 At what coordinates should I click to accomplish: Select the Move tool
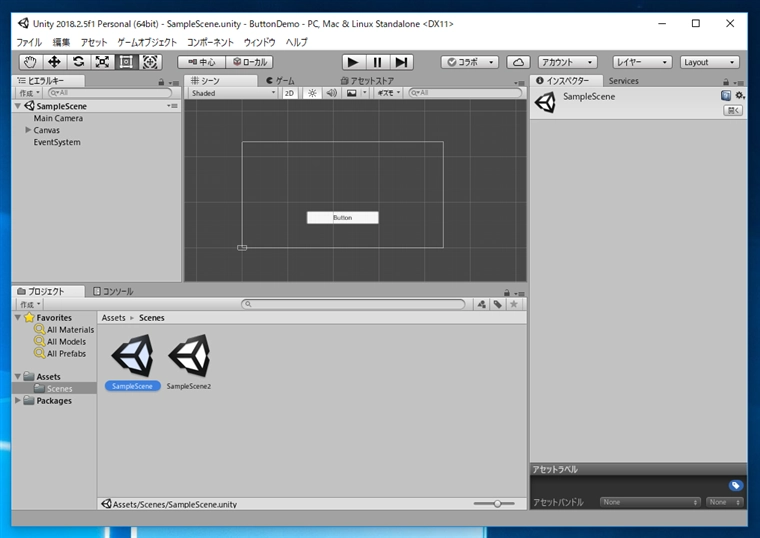tap(54, 62)
